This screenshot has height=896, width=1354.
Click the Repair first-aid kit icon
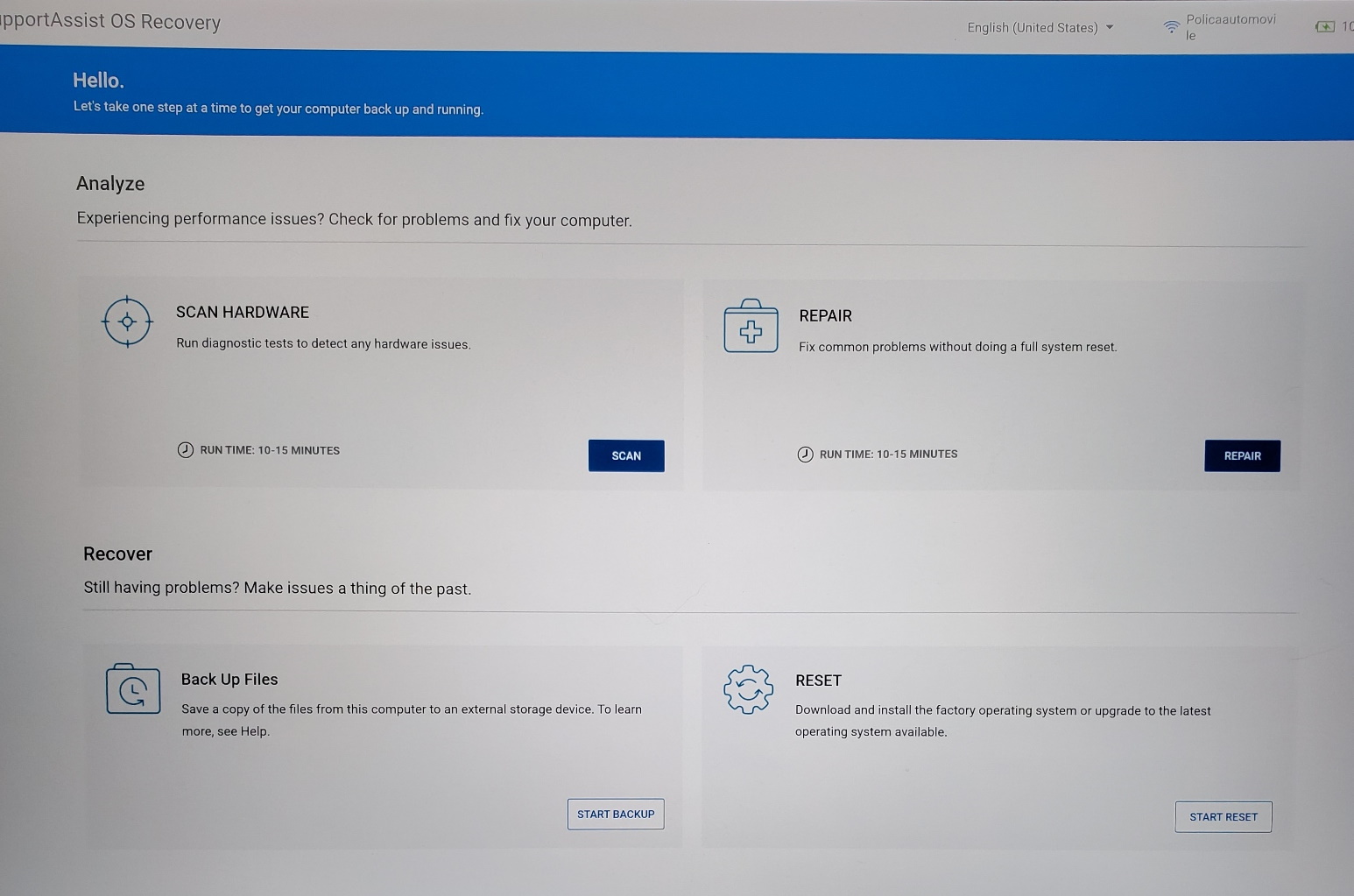tap(751, 326)
